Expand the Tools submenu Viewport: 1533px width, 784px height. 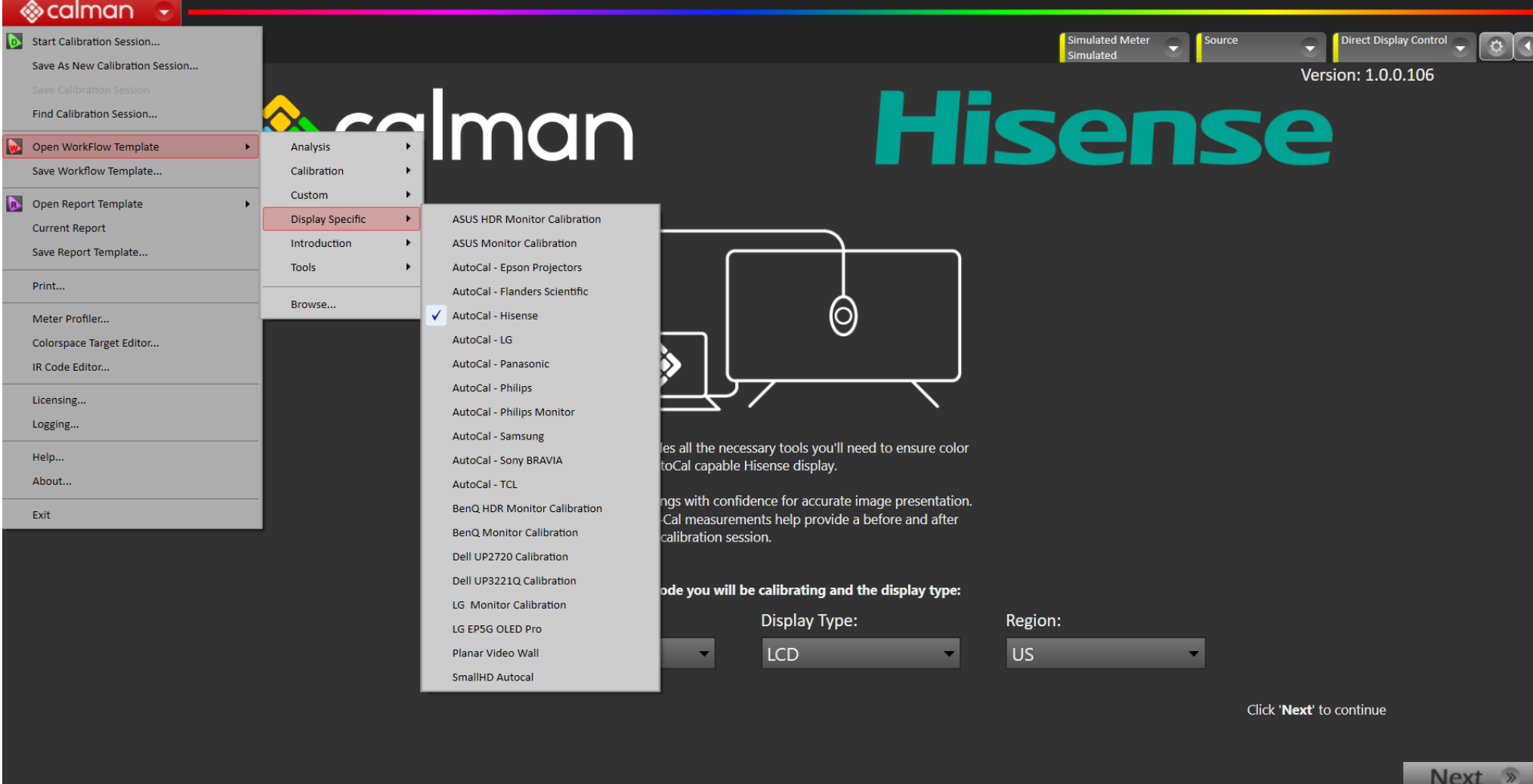pyautogui.click(x=342, y=267)
